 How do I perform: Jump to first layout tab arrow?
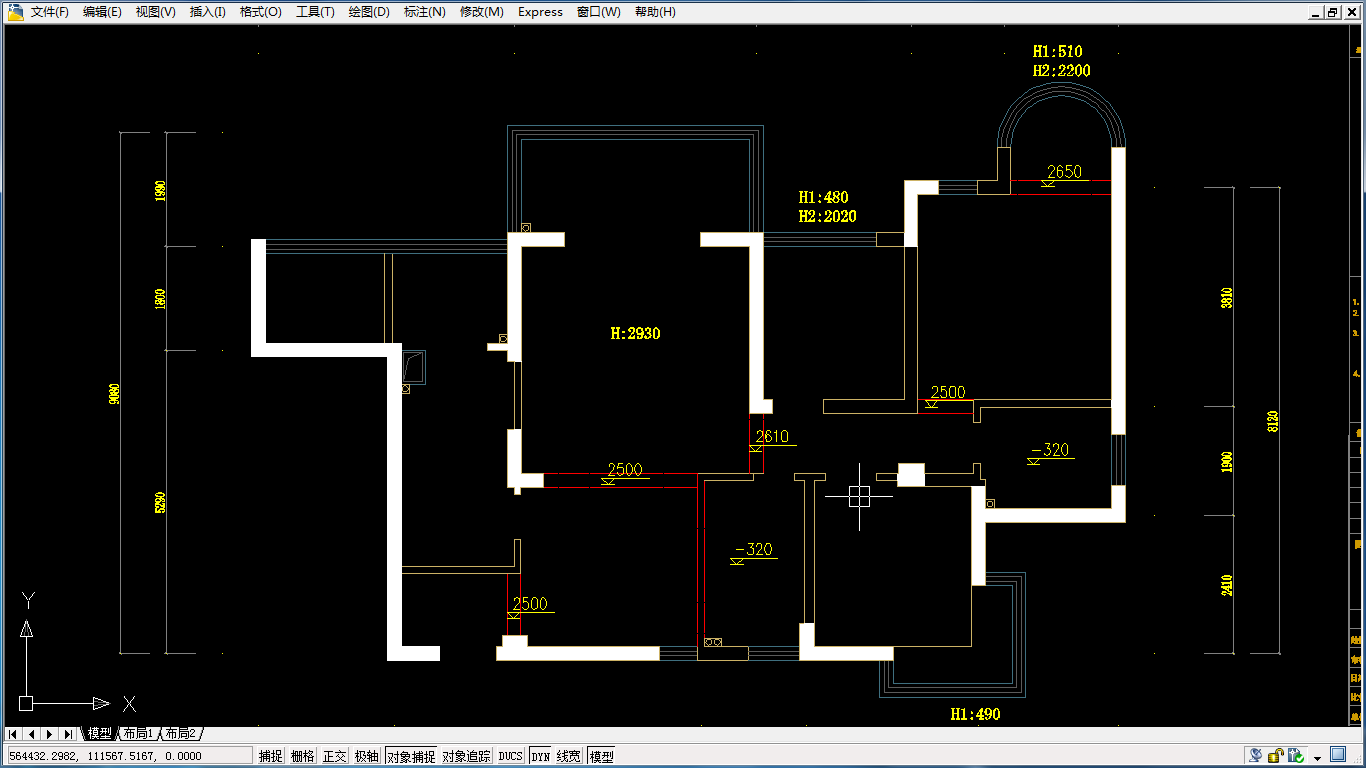tap(13, 734)
